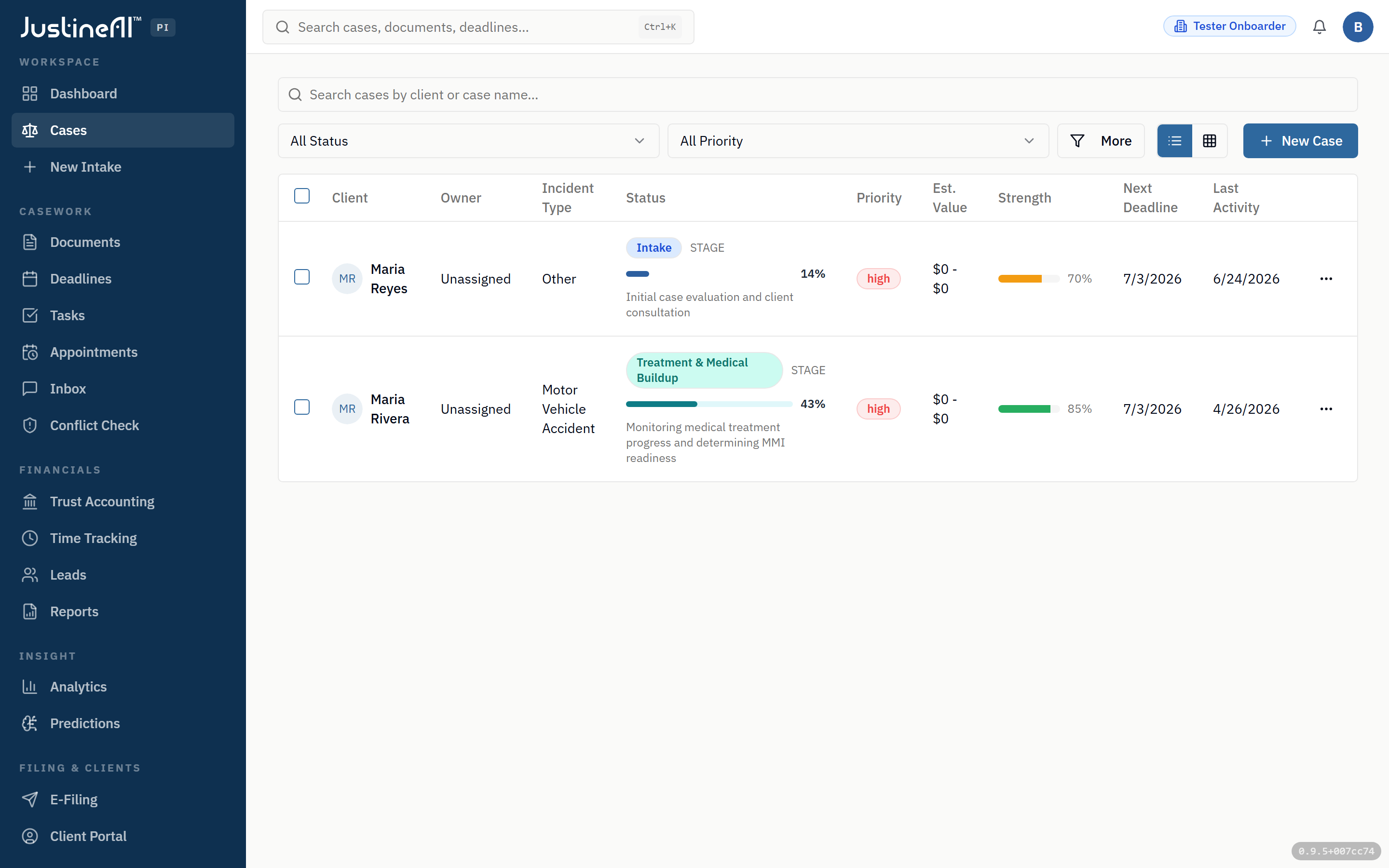
Task: Click the 4/26/2026 last activity date
Action: click(1246, 409)
